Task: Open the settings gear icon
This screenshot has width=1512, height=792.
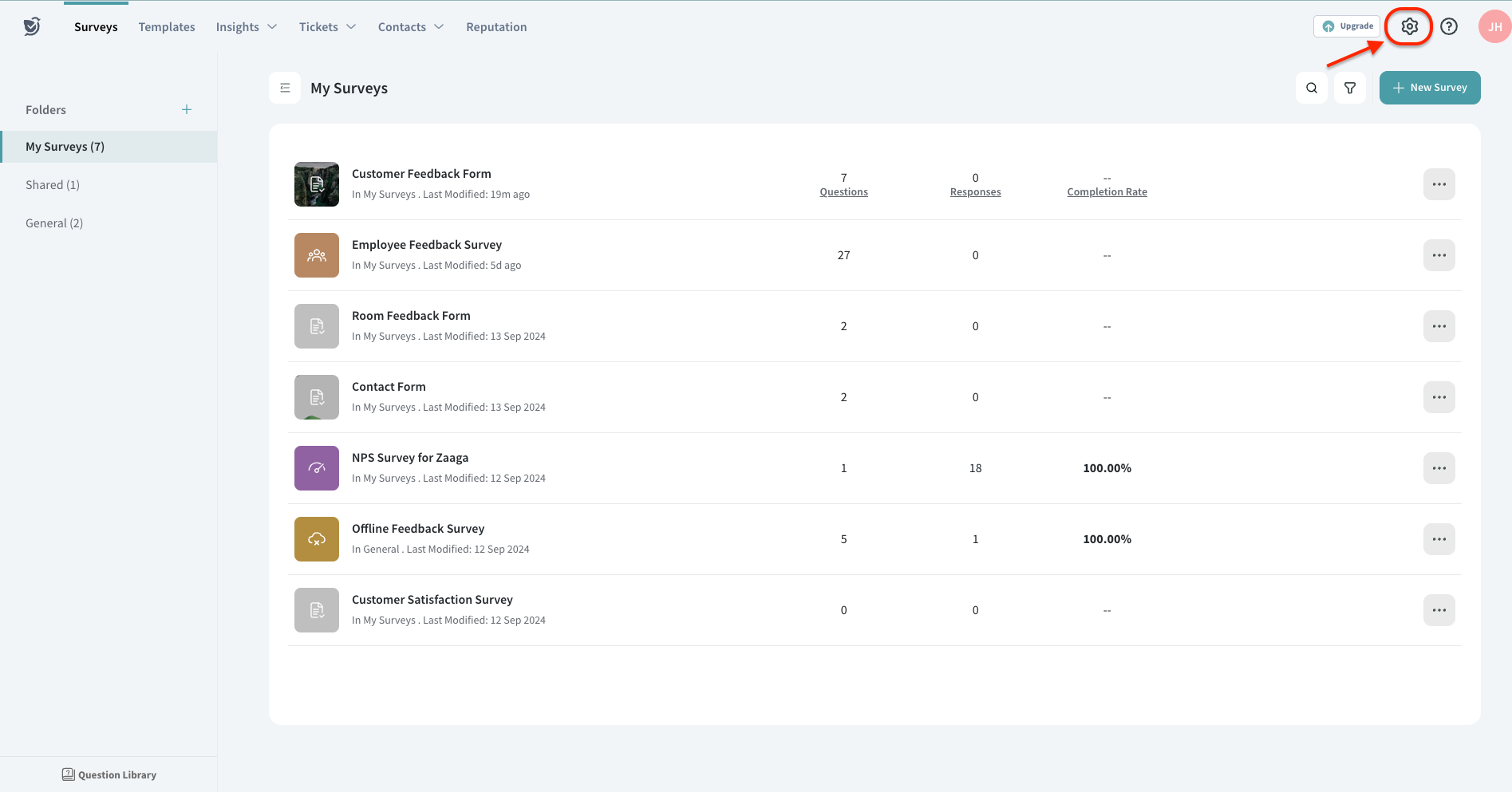Action: 1409,26
